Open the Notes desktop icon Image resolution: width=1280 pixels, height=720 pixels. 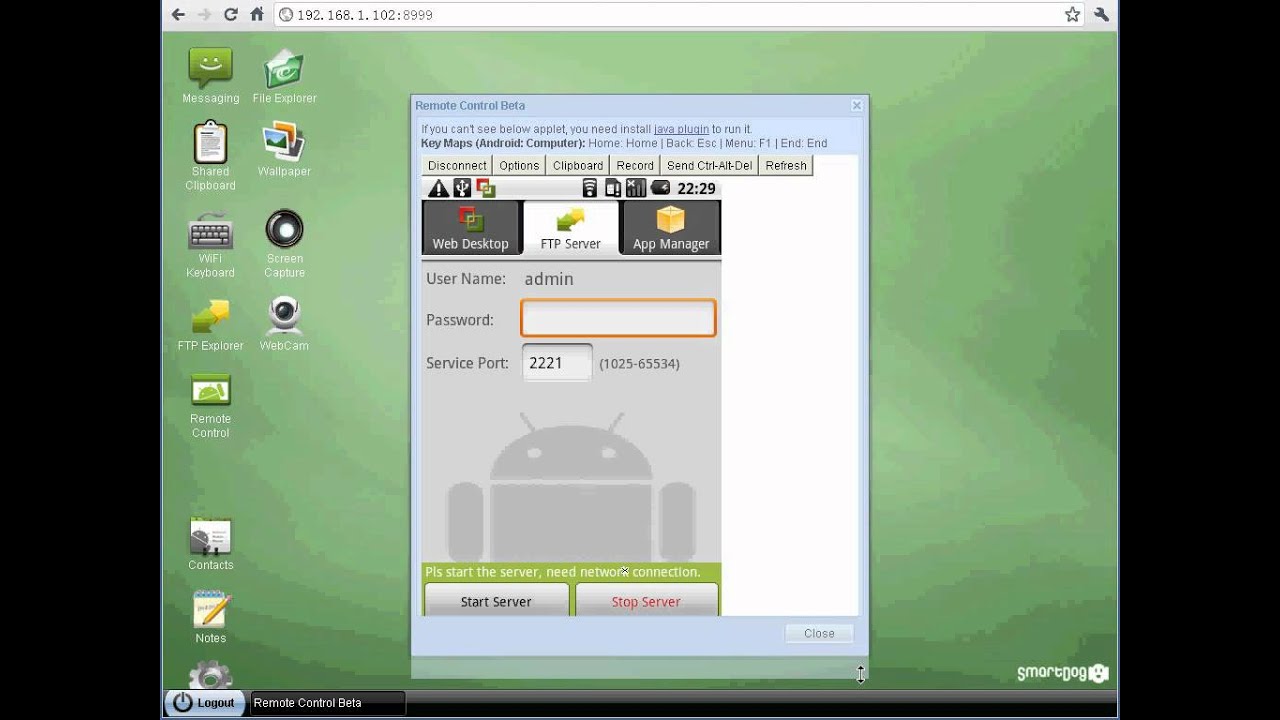pos(210,617)
